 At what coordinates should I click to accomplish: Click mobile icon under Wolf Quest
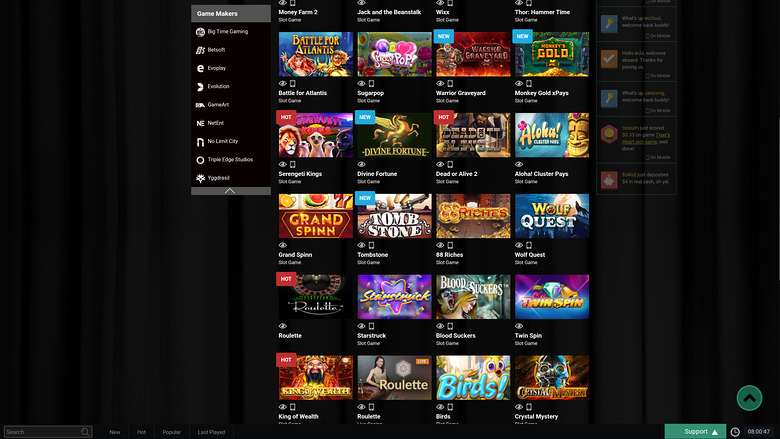[529, 245]
